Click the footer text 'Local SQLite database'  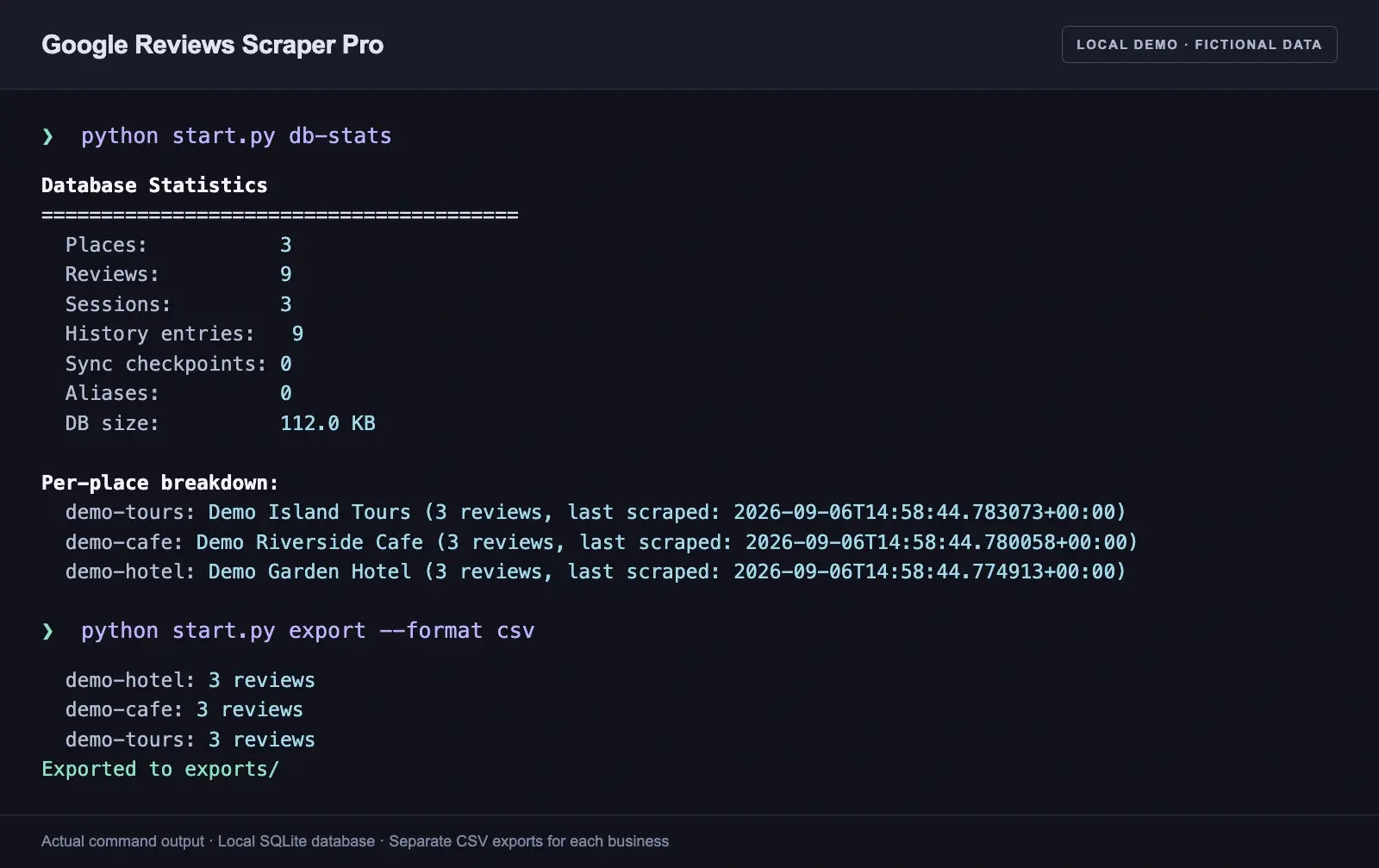tap(296, 841)
